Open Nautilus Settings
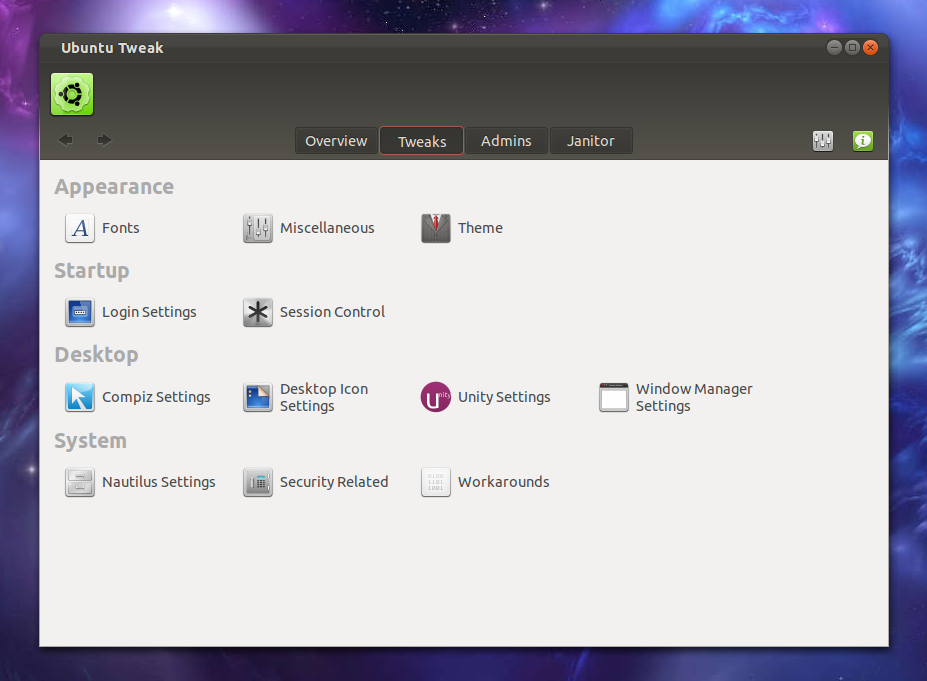927x681 pixels. pos(141,482)
